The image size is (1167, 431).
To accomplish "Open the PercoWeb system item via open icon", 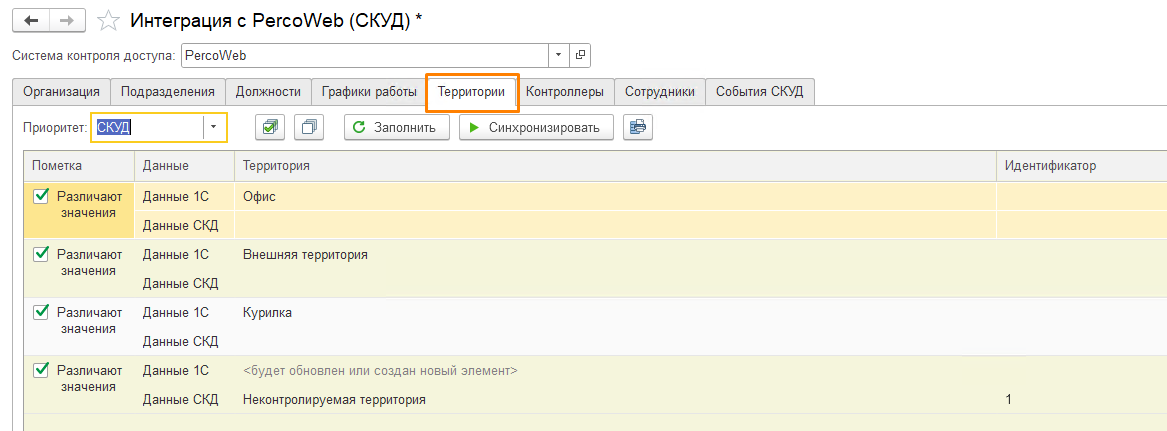I will (x=580, y=55).
